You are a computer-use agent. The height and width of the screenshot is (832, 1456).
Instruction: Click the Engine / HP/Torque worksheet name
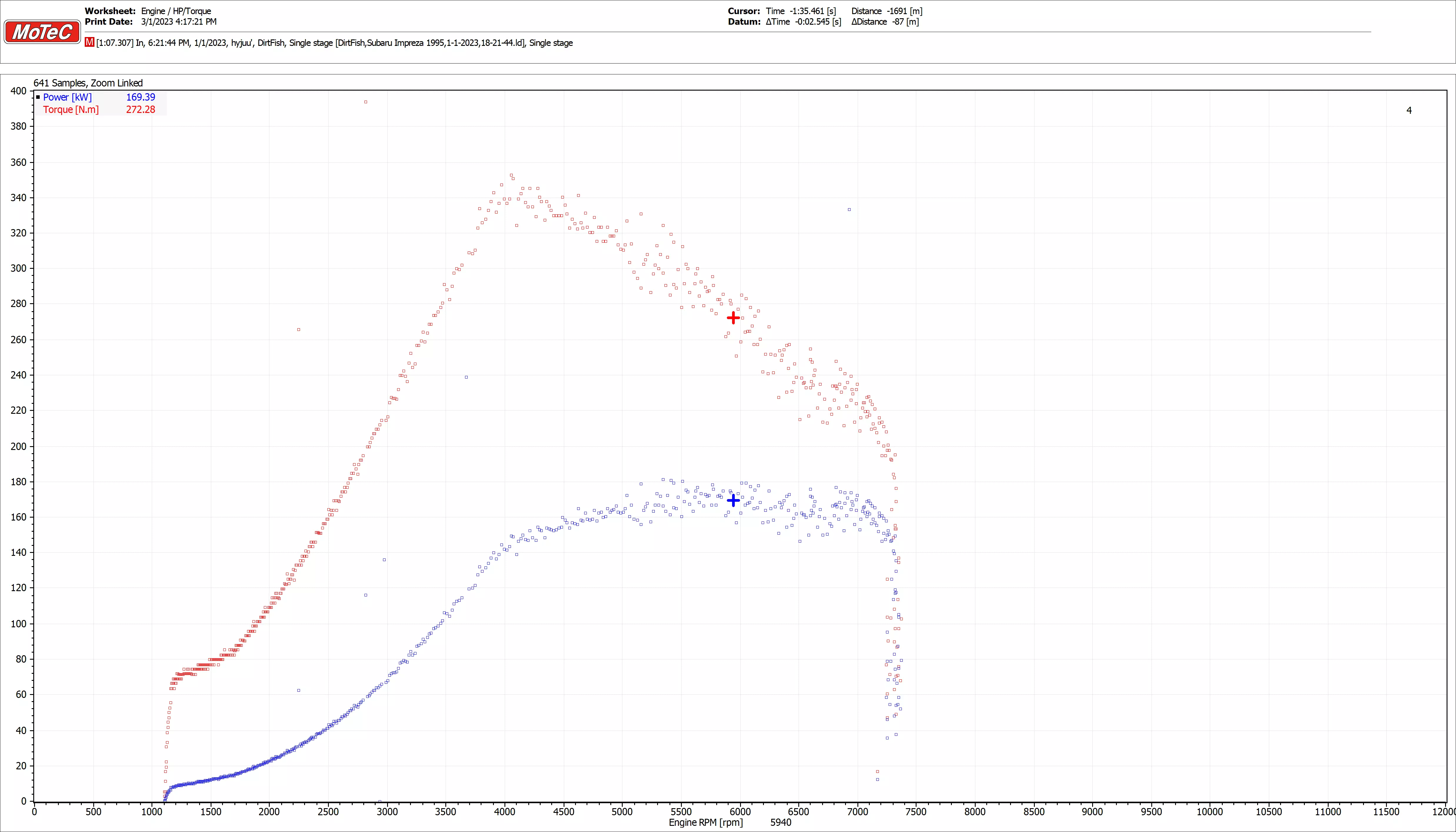(x=176, y=11)
